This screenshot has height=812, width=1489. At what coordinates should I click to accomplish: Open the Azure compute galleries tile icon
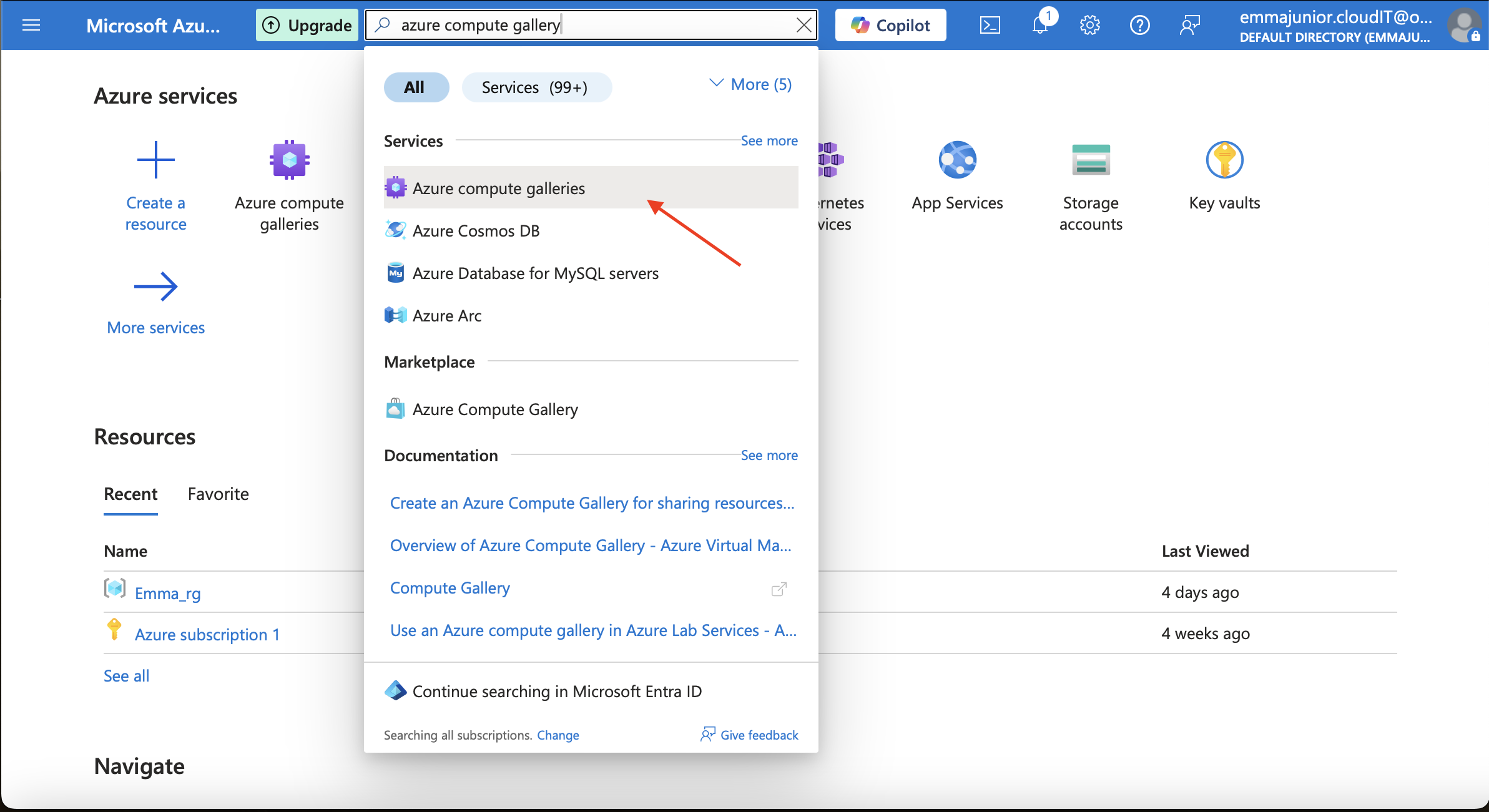[x=289, y=160]
